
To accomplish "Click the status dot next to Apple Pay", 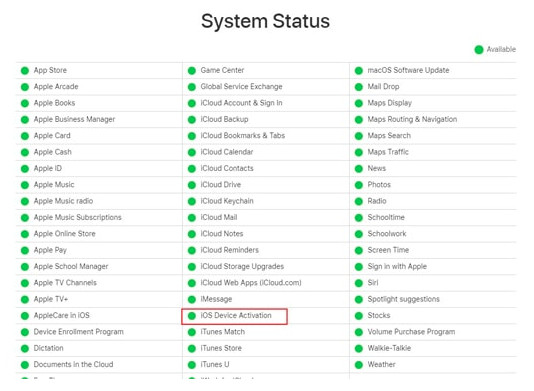I will point(25,250).
